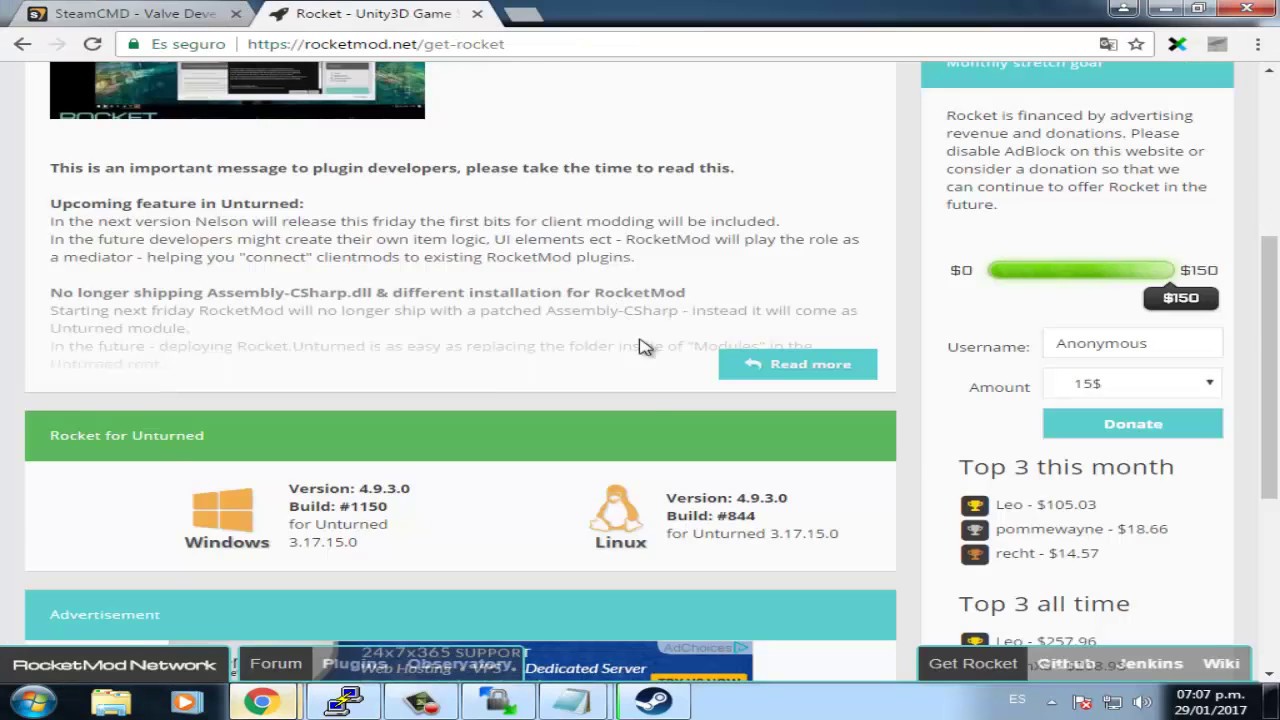
Task: Click the page vertical scrollbar thumb
Action: (1269, 365)
